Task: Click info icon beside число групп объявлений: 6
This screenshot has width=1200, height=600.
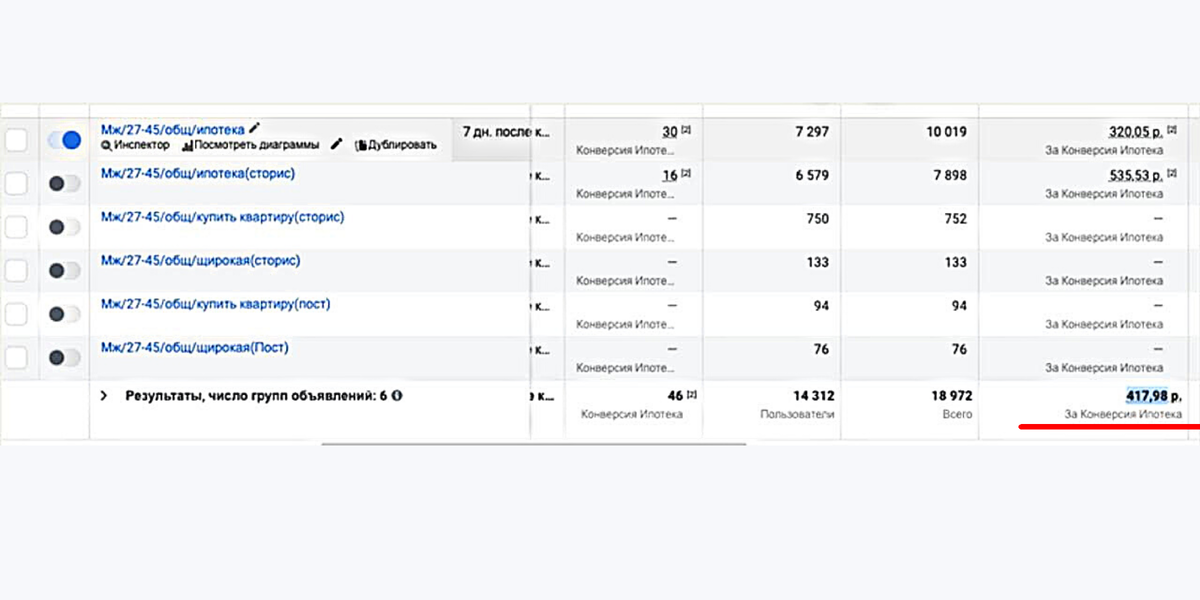Action: click(x=397, y=396)
